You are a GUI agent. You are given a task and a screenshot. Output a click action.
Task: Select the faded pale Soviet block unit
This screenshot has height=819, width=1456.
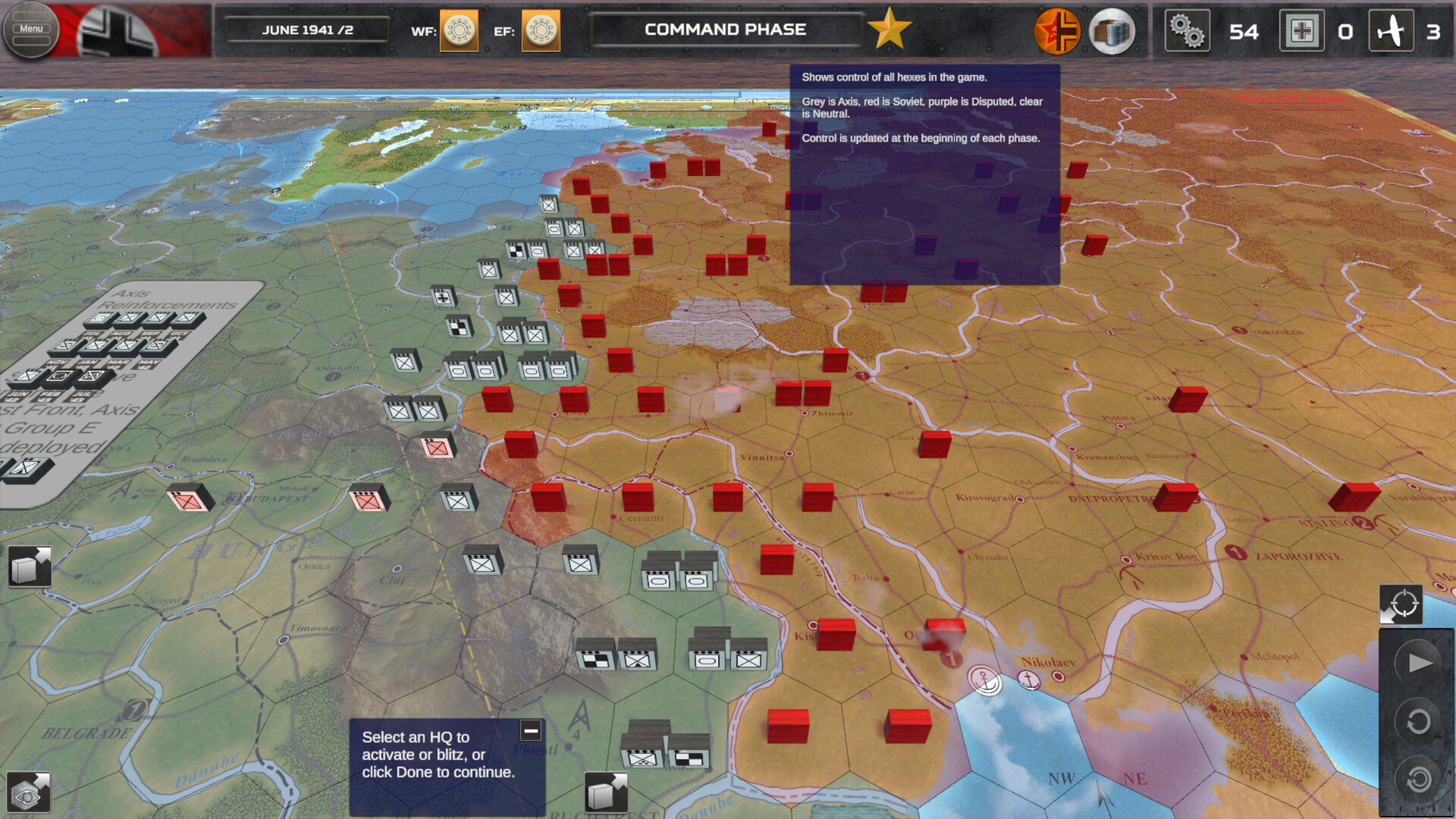pos(727,399)
